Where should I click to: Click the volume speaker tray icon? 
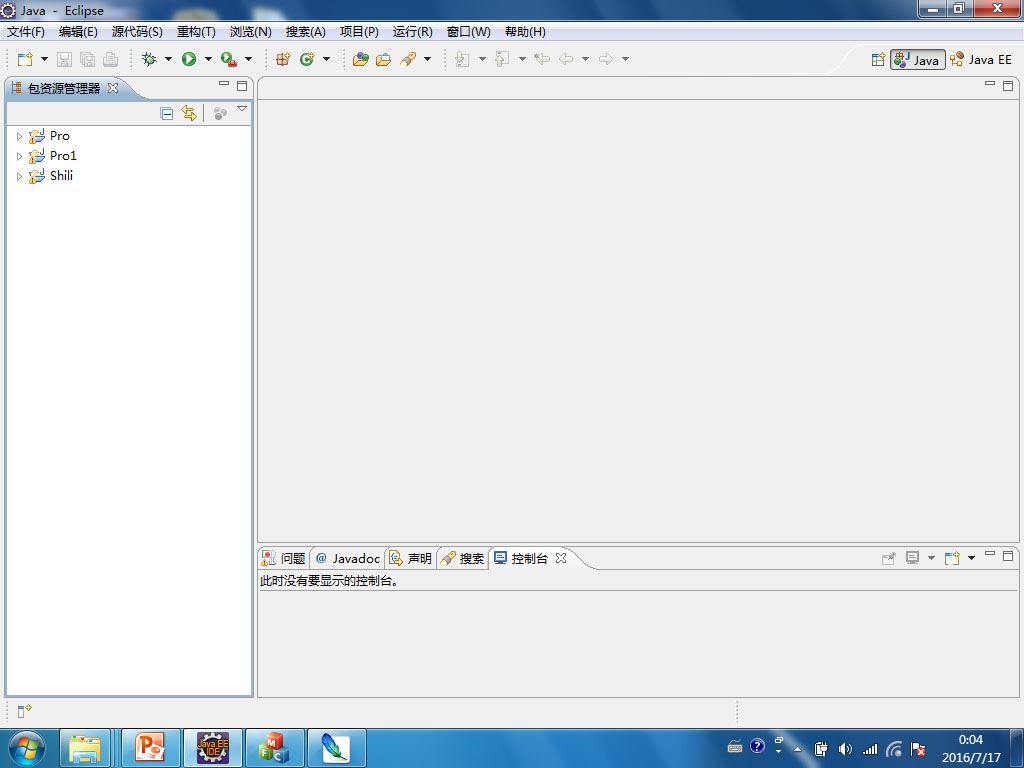pyautogui.click(x=845, y=749)
